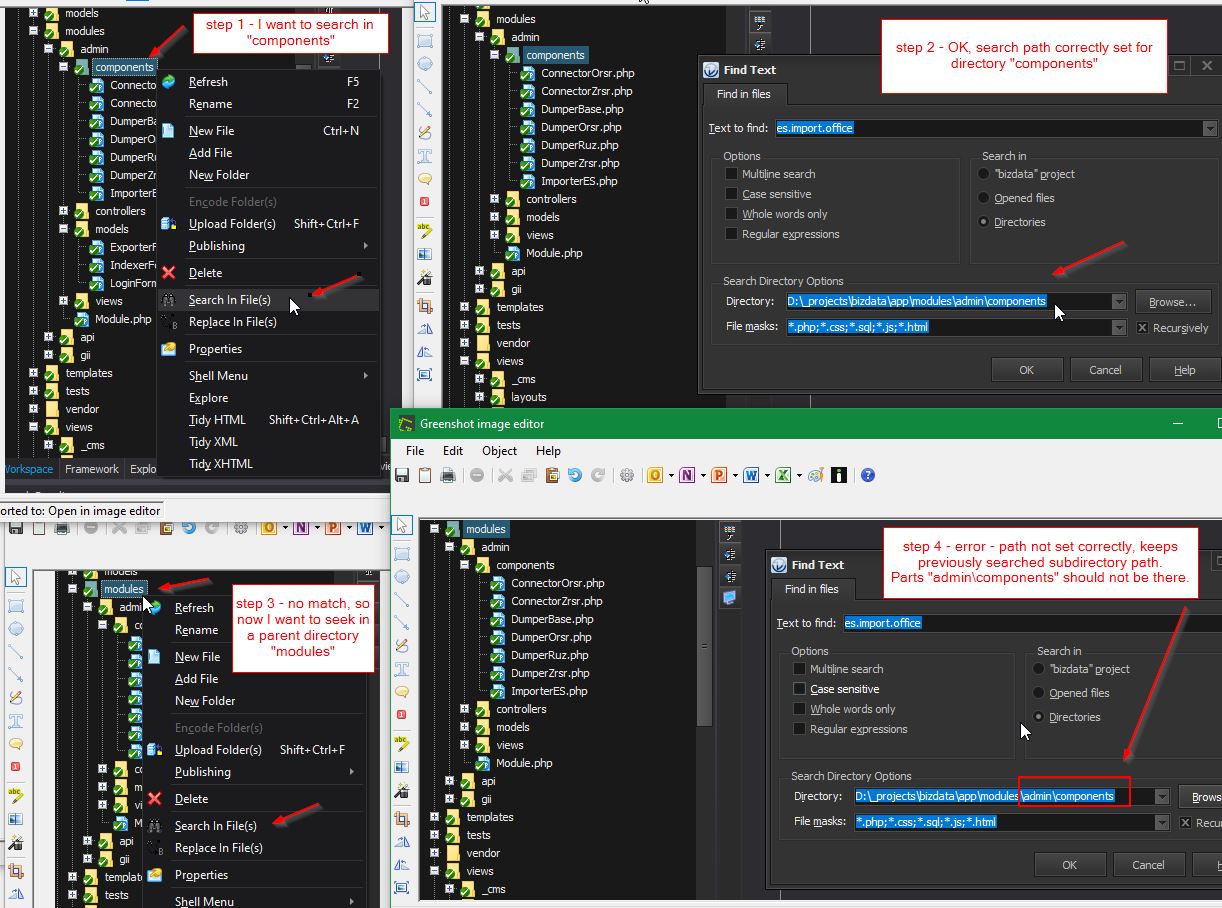Open image in Paint via the palette icon
1222x908 pixels.
click(816, 475)
